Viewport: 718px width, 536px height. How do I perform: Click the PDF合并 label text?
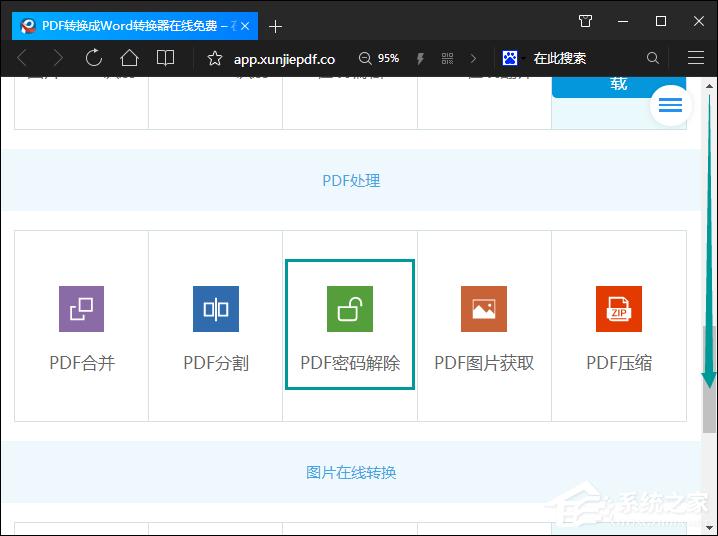click(x=82, y=363)
